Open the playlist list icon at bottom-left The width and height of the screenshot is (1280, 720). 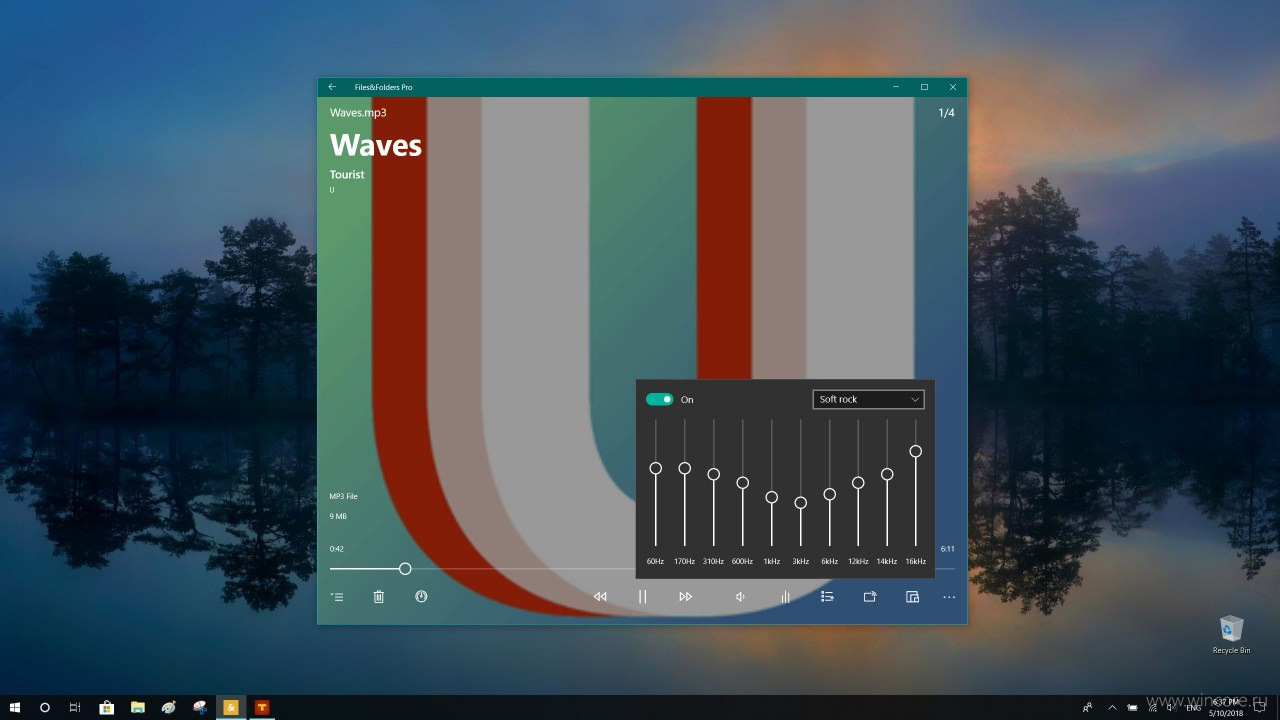pyautogui.click(x=338, y=597)
